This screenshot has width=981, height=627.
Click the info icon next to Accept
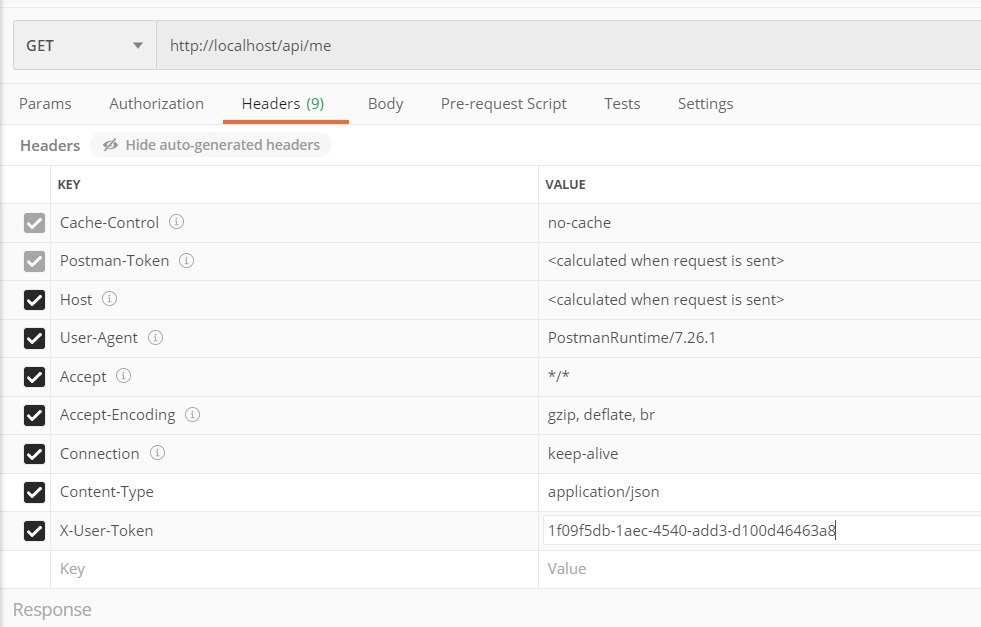coord(123,375)
